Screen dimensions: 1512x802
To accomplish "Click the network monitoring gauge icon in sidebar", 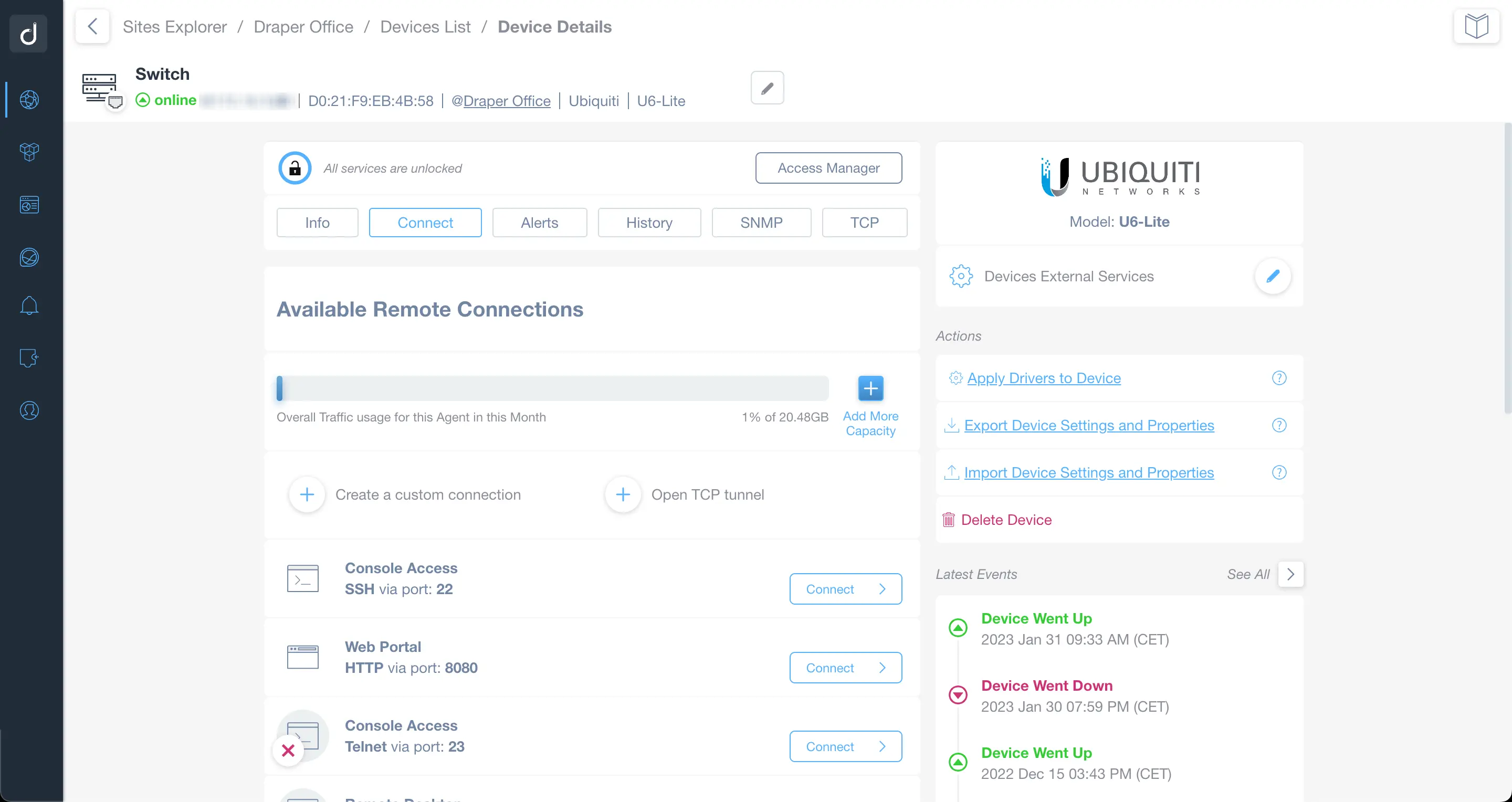I will [28, 257].
